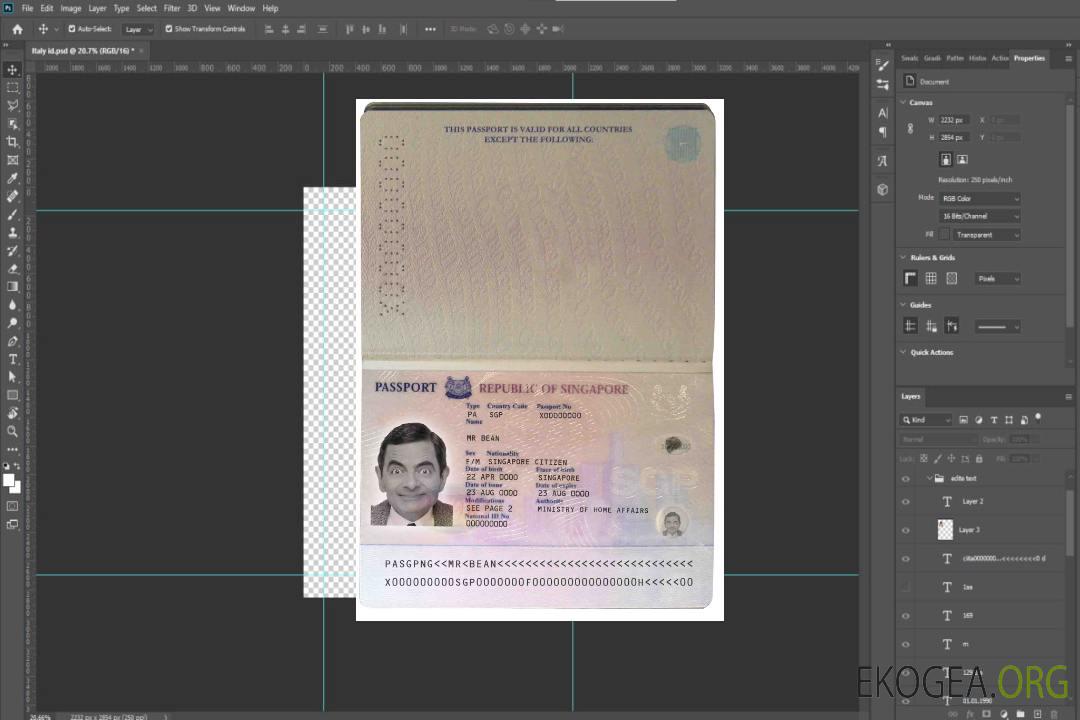Click the canvas Width input field
This screenshot has width=1080, height=720.
(x=954, y=120)
